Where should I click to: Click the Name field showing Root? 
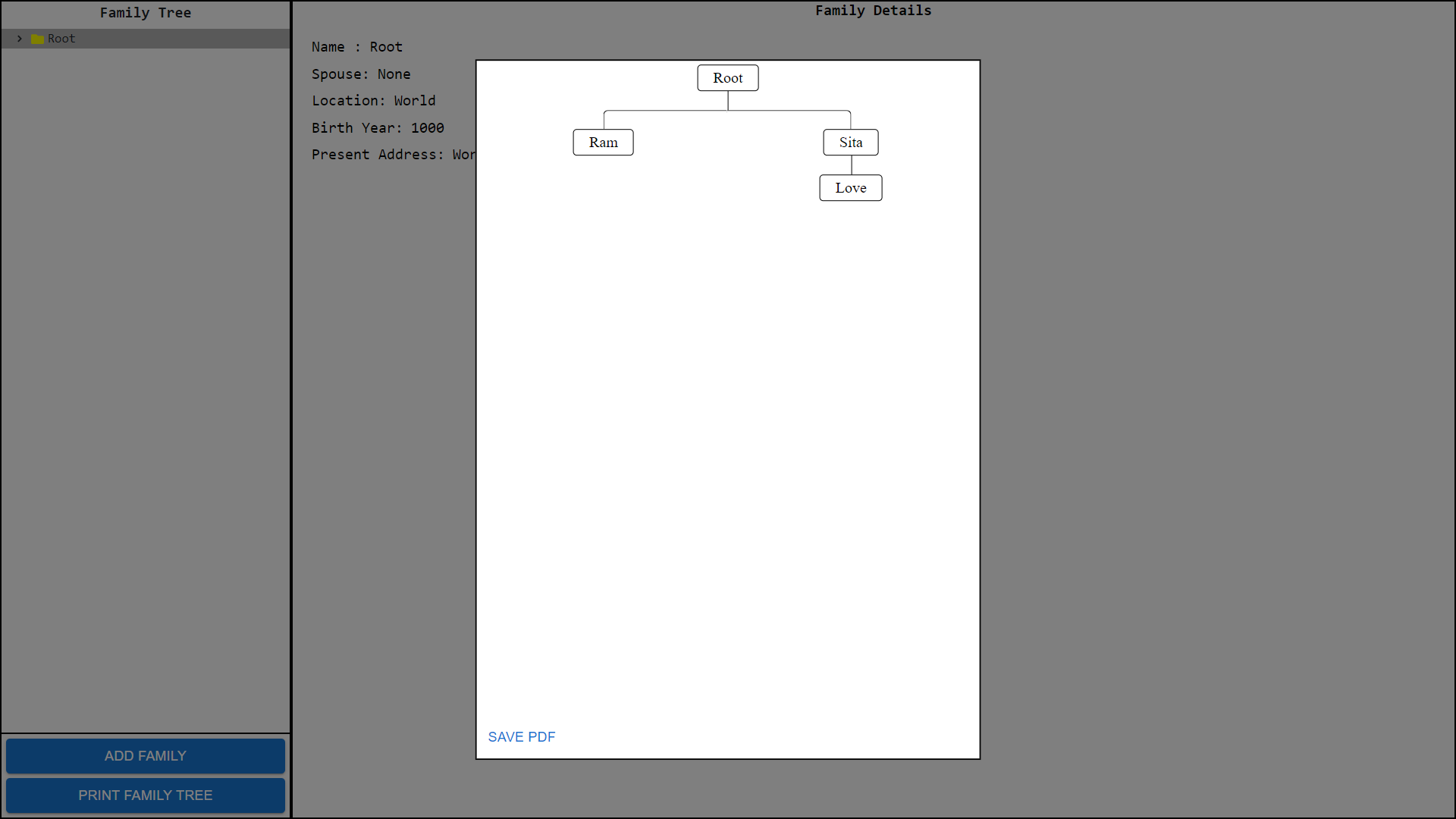click(x=357, y=46)
